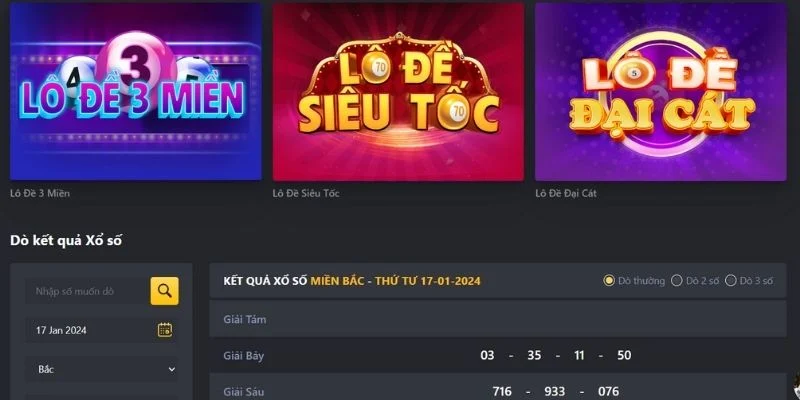Open the Lô Đề 3 Miền game banner
This screenshot has height=400, width=800.
(x=136, y=91)
